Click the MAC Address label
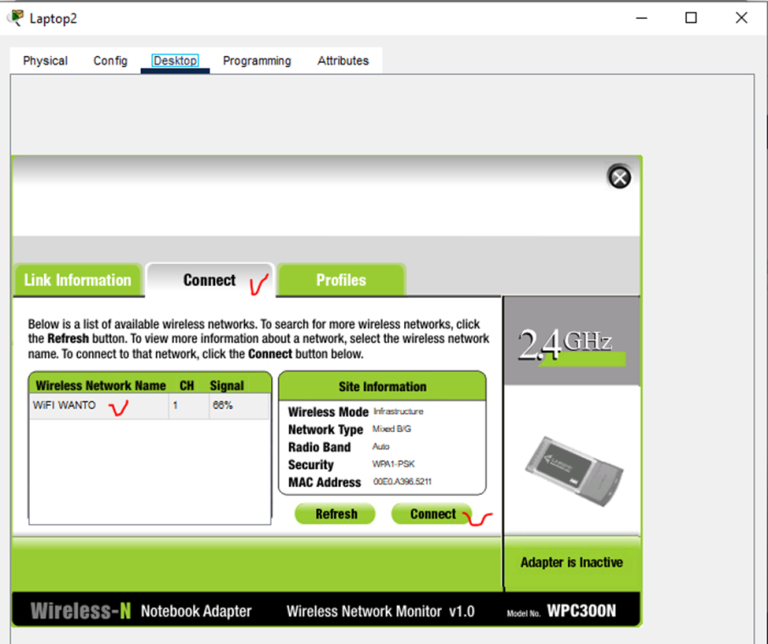 (x=324, y=482)
